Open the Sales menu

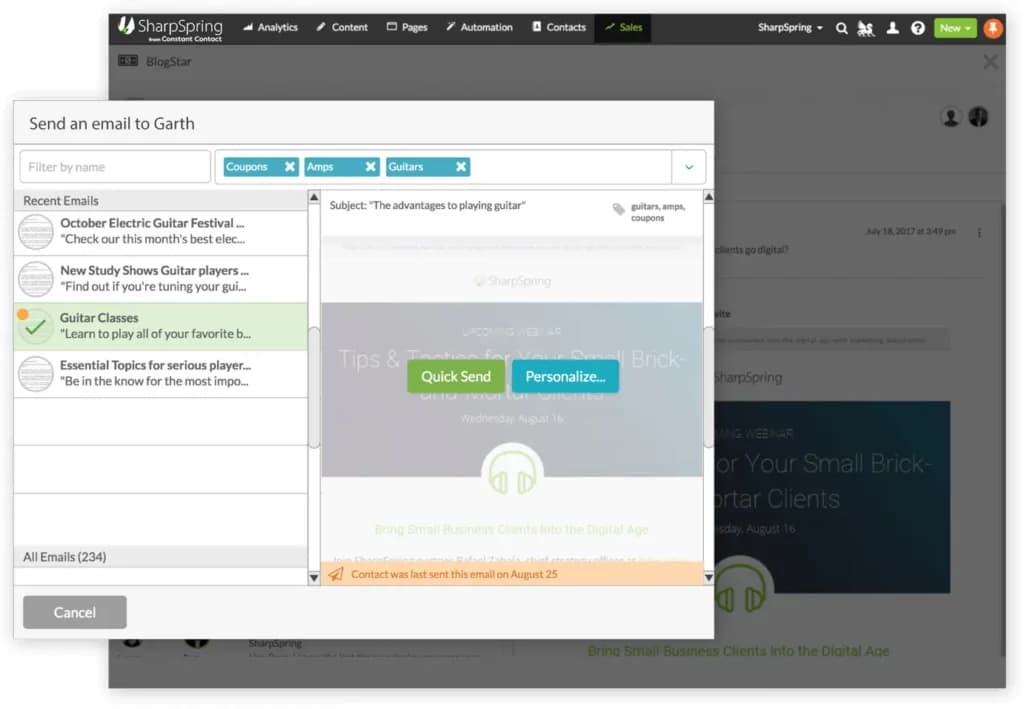click(x=623, y=27)
